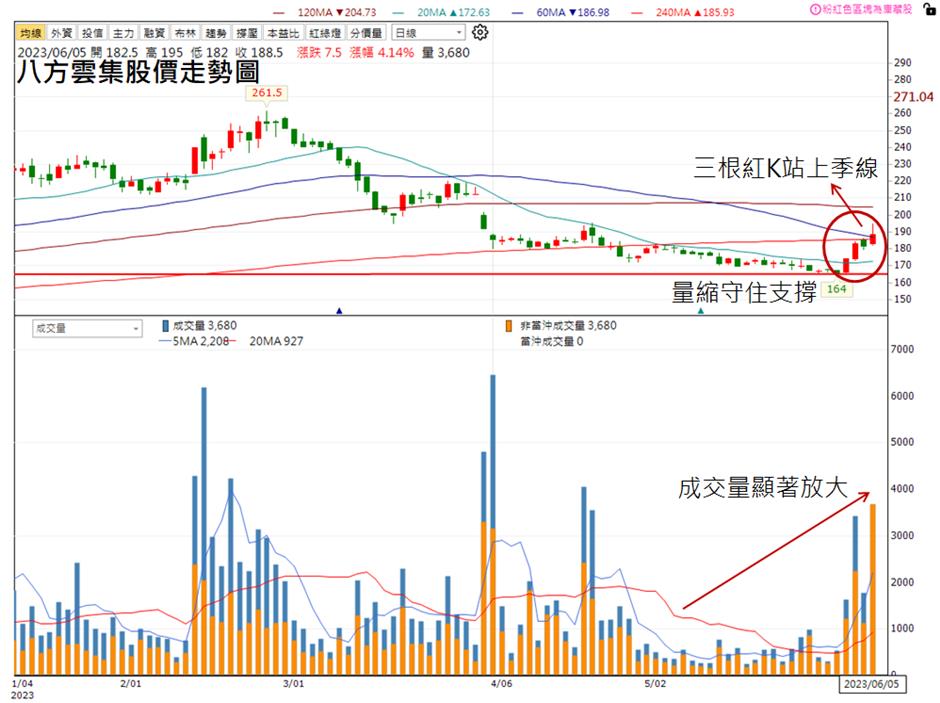The width and height of the screenshot is (940, 703).
Task: Select the 投信 tab
Action: pos(92,32)
